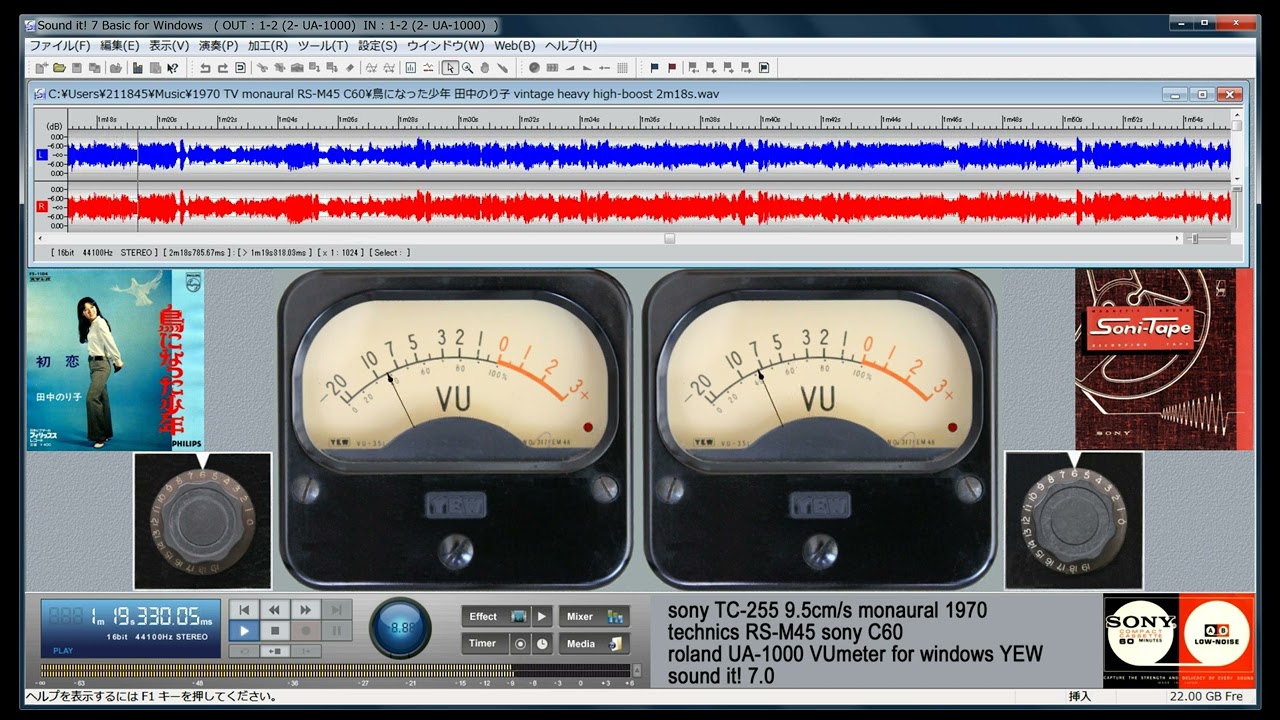The width and height of the screenshot is (1280, 720).
Task: Click the waveform horizontal scrollbar thumb
Action: [x=670, y=238]
